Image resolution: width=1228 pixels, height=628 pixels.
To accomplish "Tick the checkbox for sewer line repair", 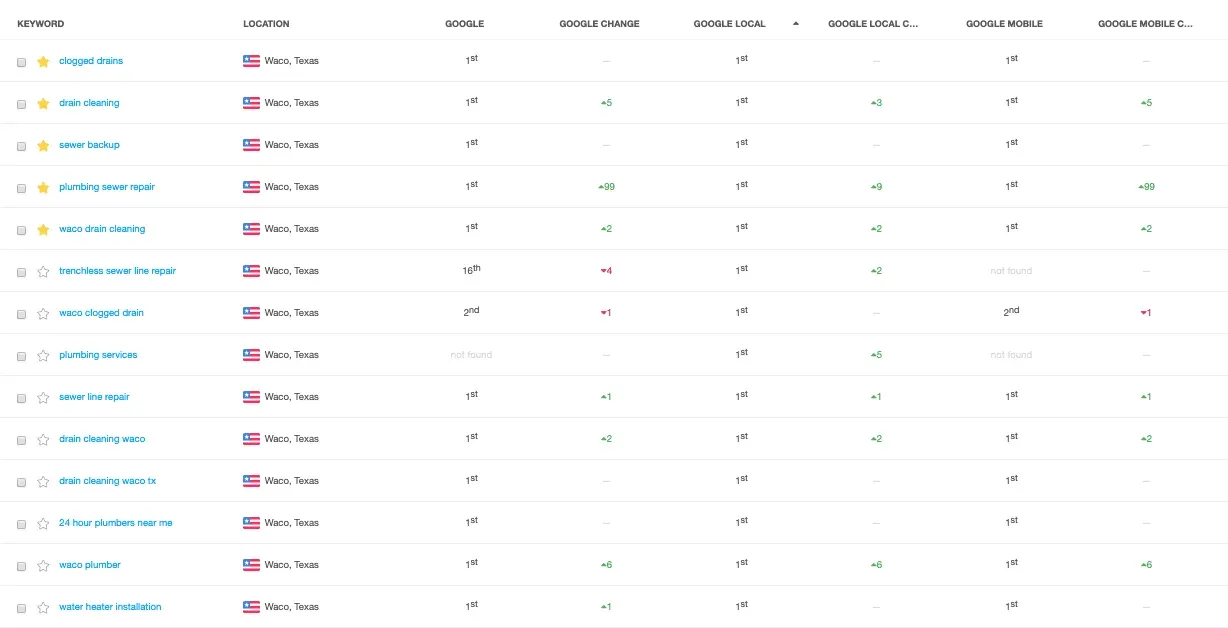I will click(x=22, y=398).
